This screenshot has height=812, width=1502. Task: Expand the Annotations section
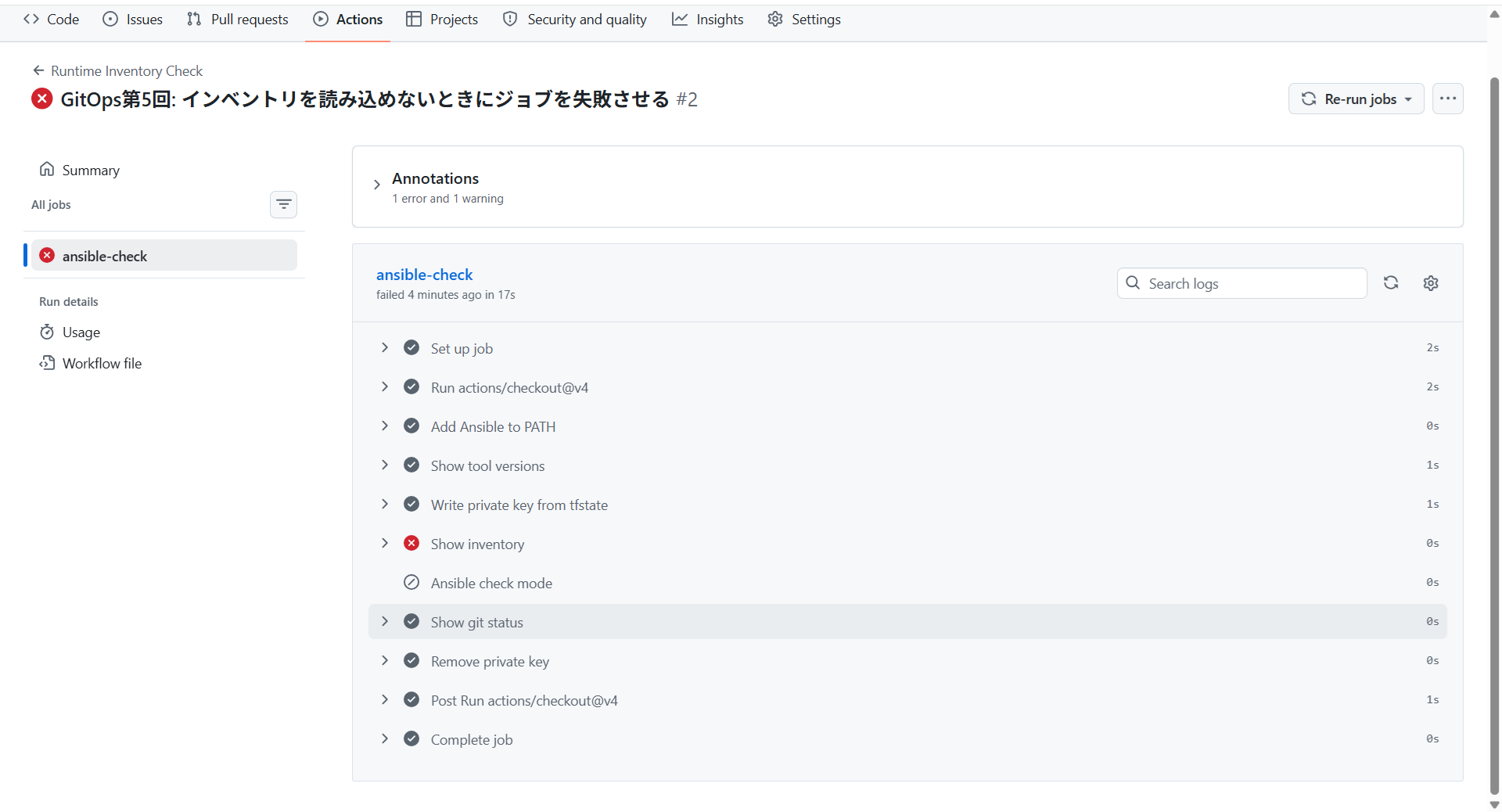pos(377,185)
